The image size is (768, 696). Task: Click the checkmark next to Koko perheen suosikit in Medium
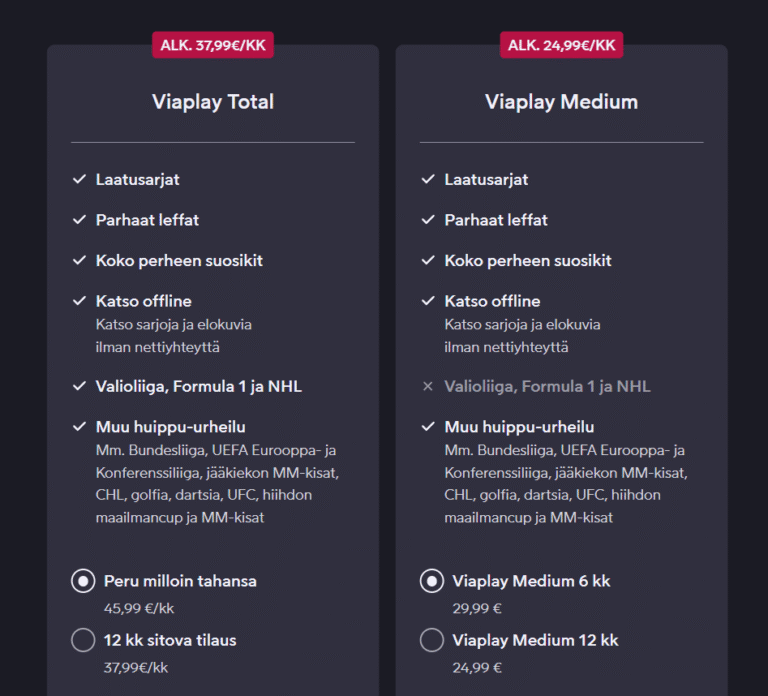point(428,261)
